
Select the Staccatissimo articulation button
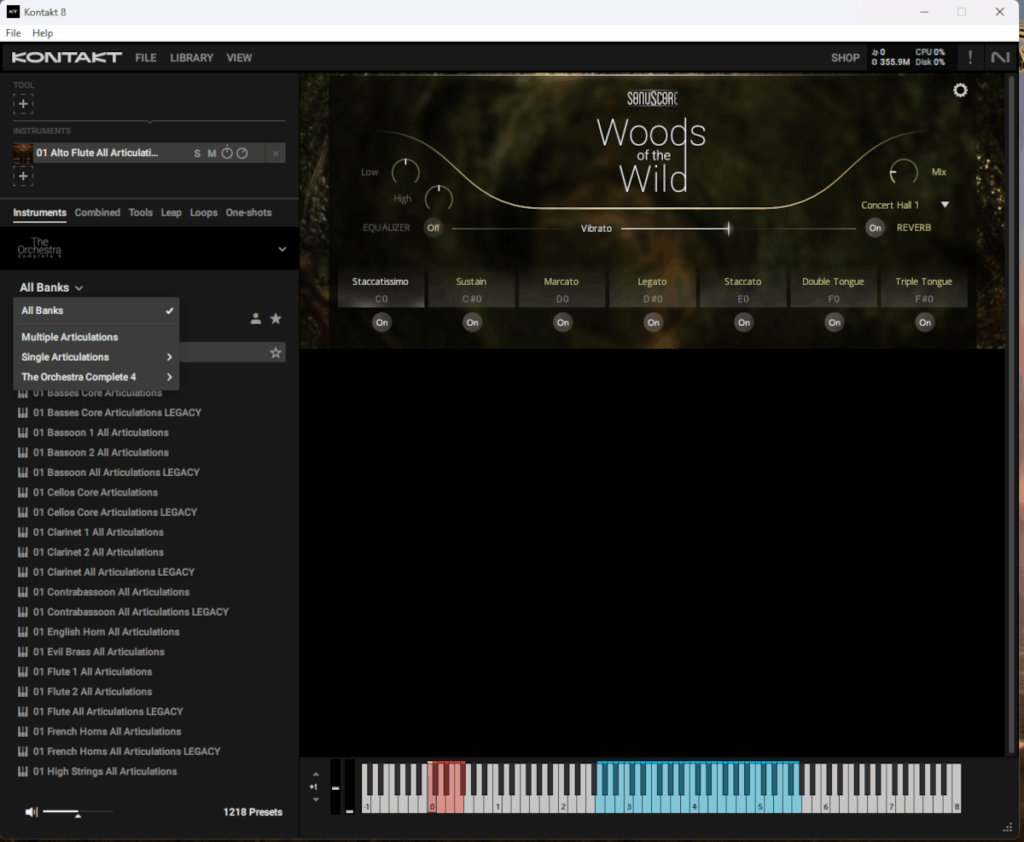381,289
